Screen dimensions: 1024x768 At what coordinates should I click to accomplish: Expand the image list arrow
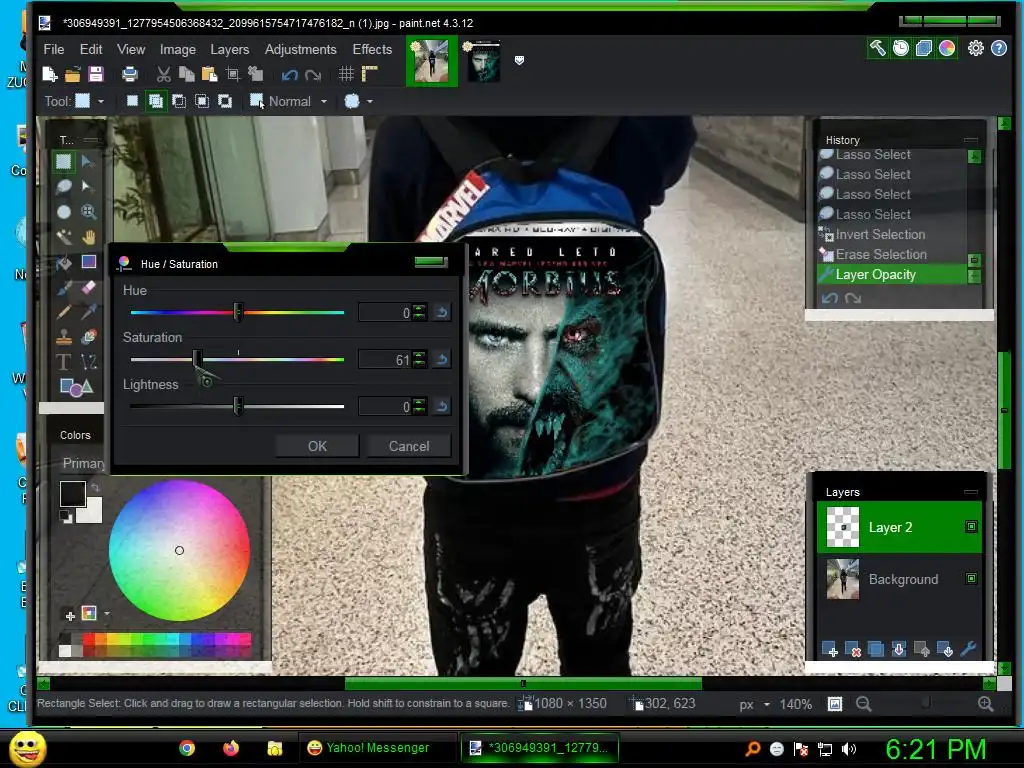[519, 60]
